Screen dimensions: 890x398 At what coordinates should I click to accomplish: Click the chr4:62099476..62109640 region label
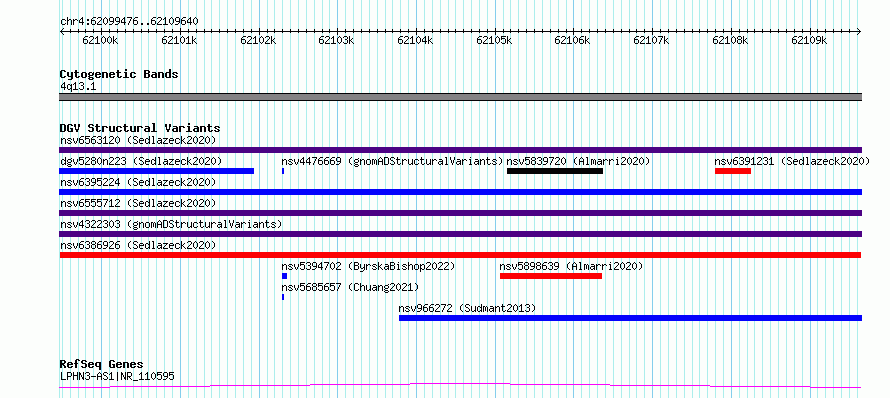point(129,21)
